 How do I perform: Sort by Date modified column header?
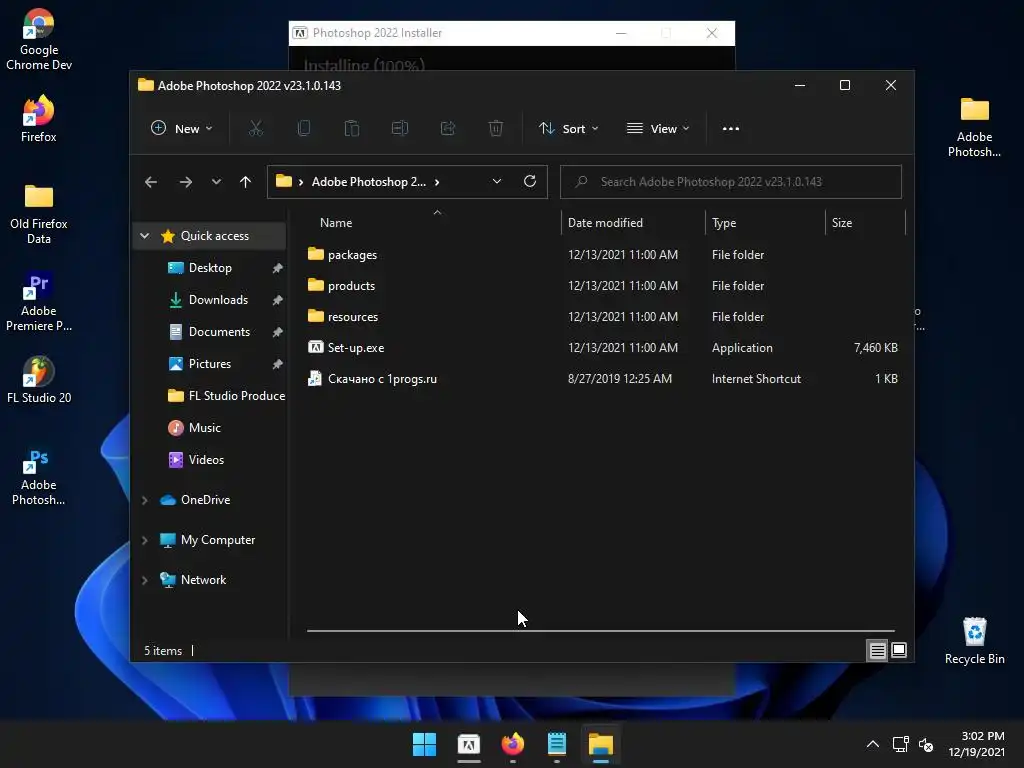pos(633,223)
